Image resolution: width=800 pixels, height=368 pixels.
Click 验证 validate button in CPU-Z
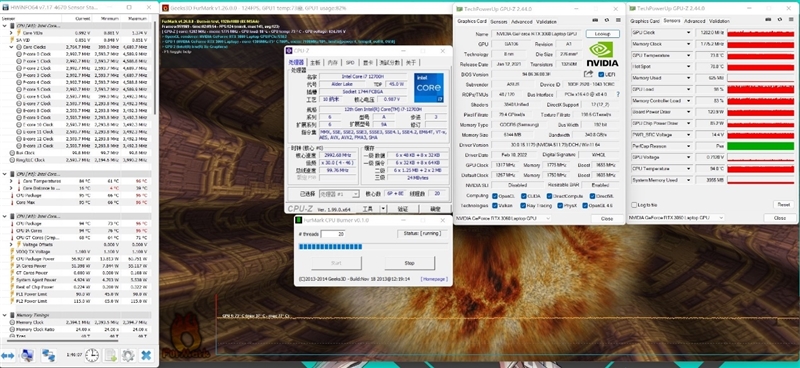click(403, 209)
